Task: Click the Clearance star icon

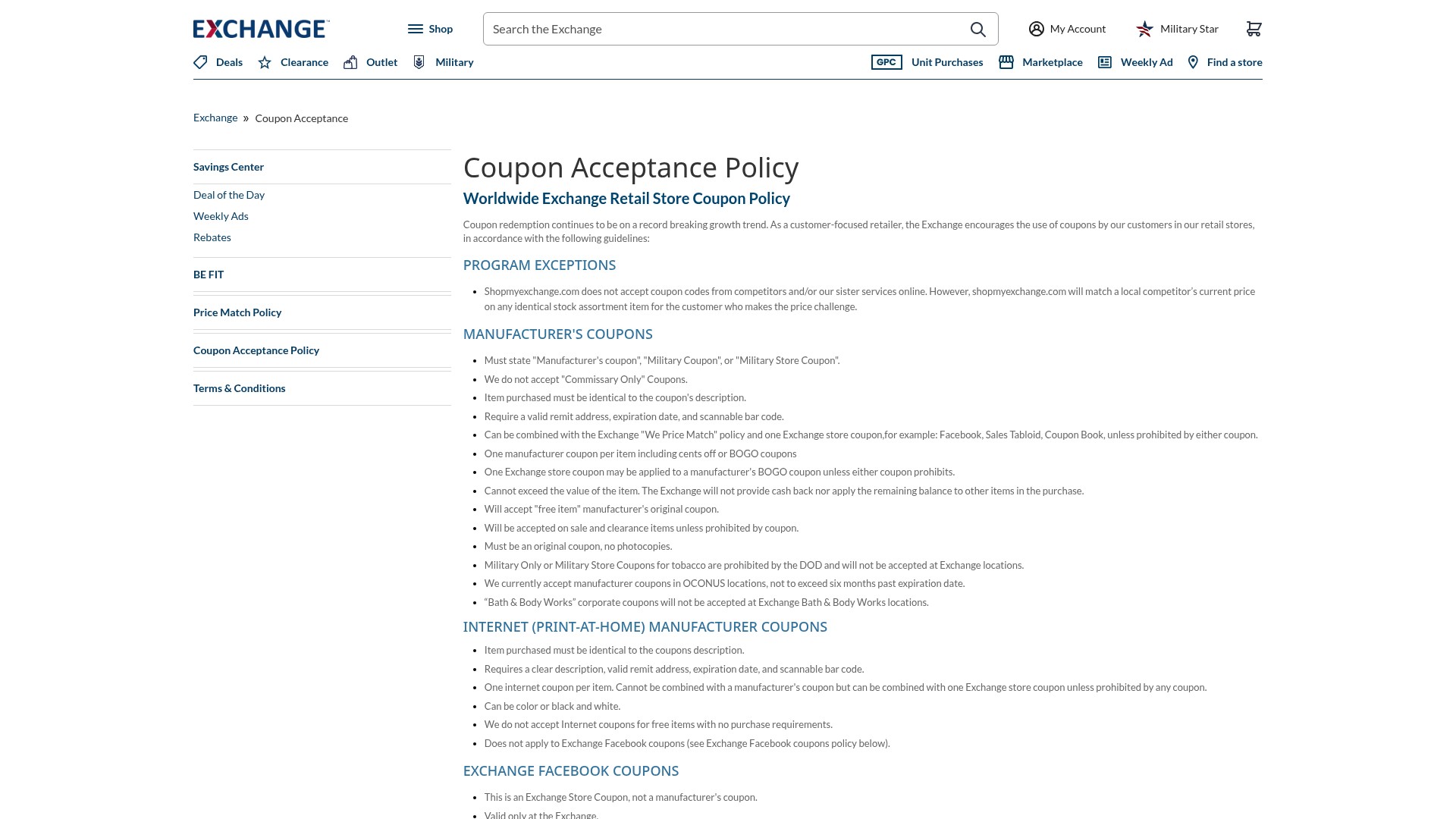Action: [265, 62]
